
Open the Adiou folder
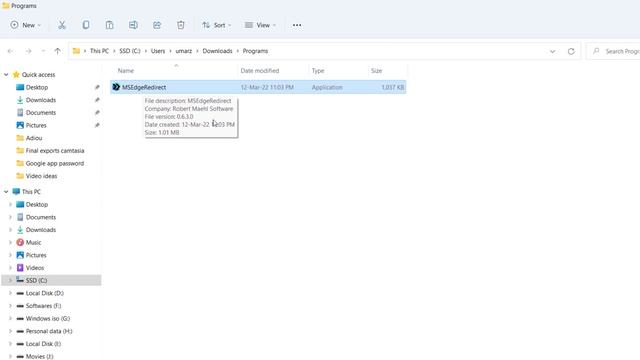click(34, 138)
